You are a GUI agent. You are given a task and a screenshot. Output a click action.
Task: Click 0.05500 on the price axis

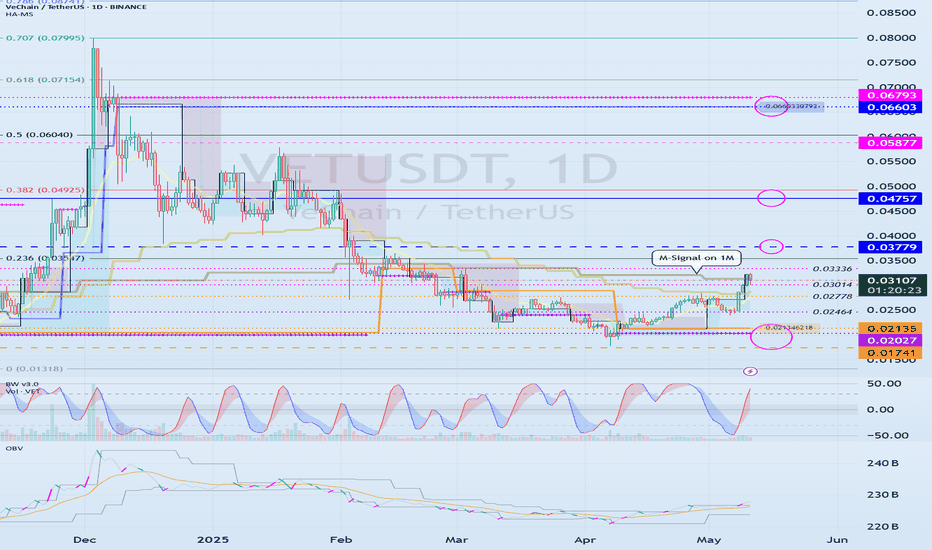(891, 162)
